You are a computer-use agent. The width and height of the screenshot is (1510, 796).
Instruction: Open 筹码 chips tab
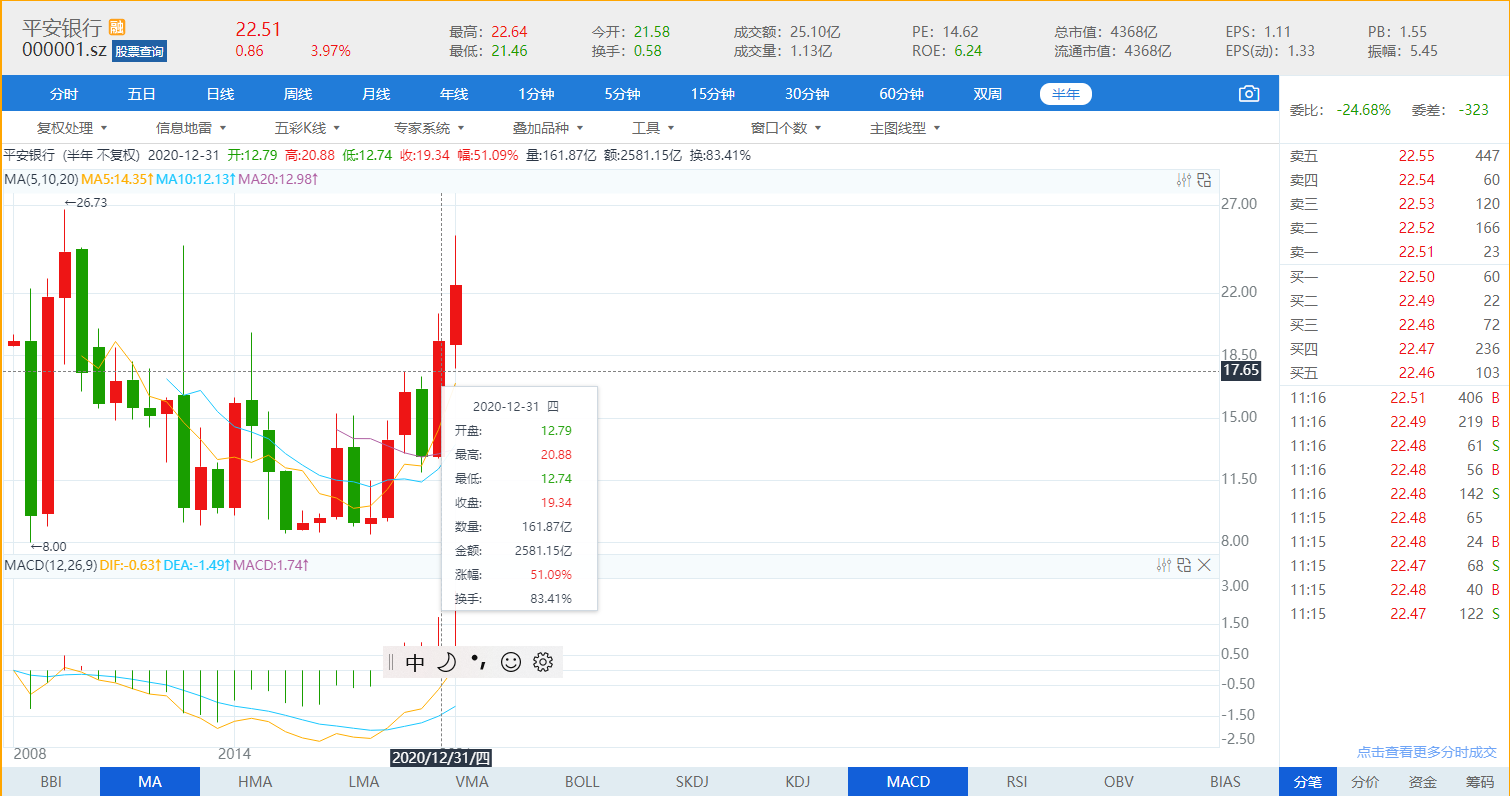[1480, 782]
